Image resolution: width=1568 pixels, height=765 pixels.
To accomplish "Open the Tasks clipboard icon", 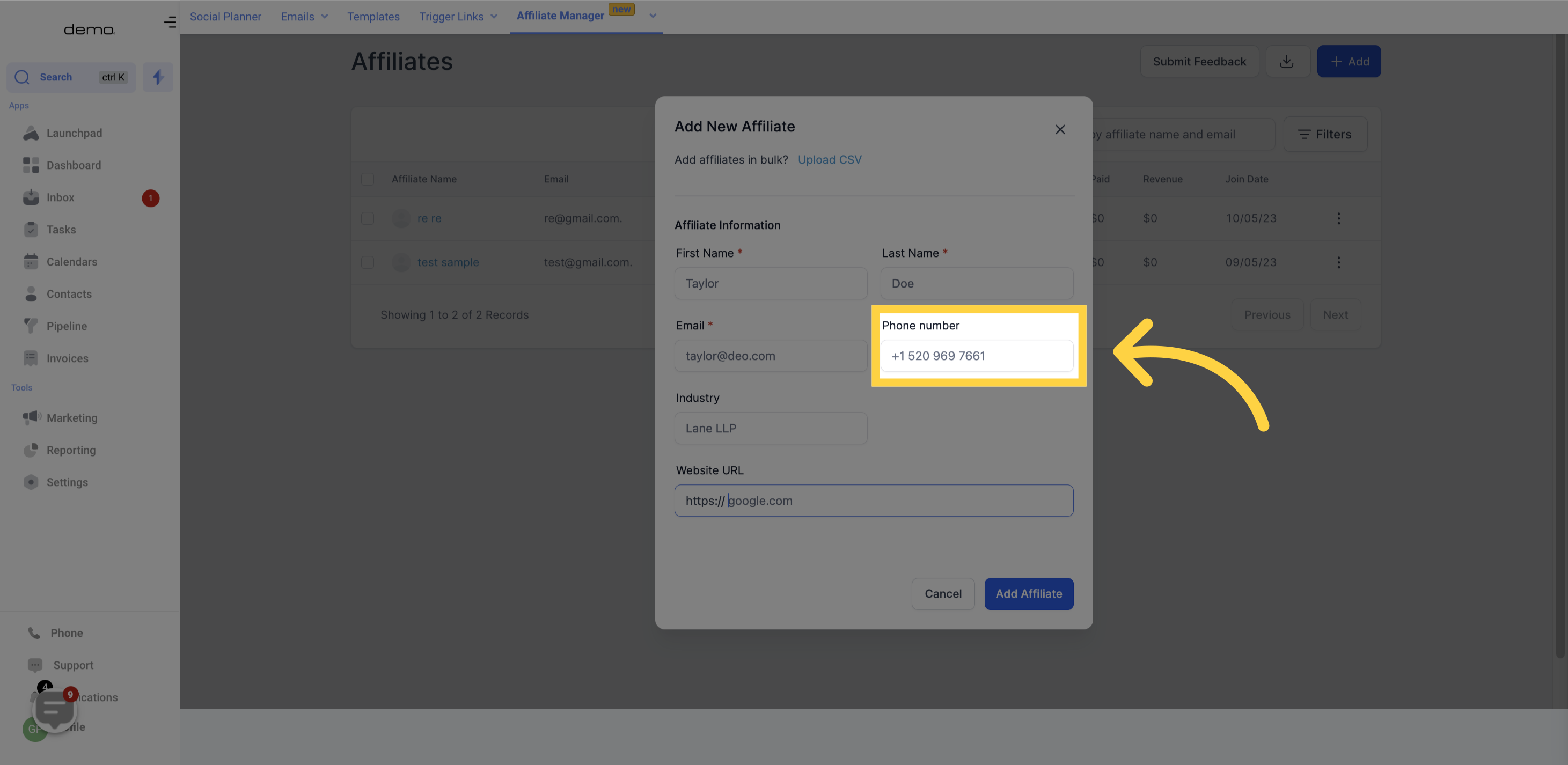I will click(31, 230).
